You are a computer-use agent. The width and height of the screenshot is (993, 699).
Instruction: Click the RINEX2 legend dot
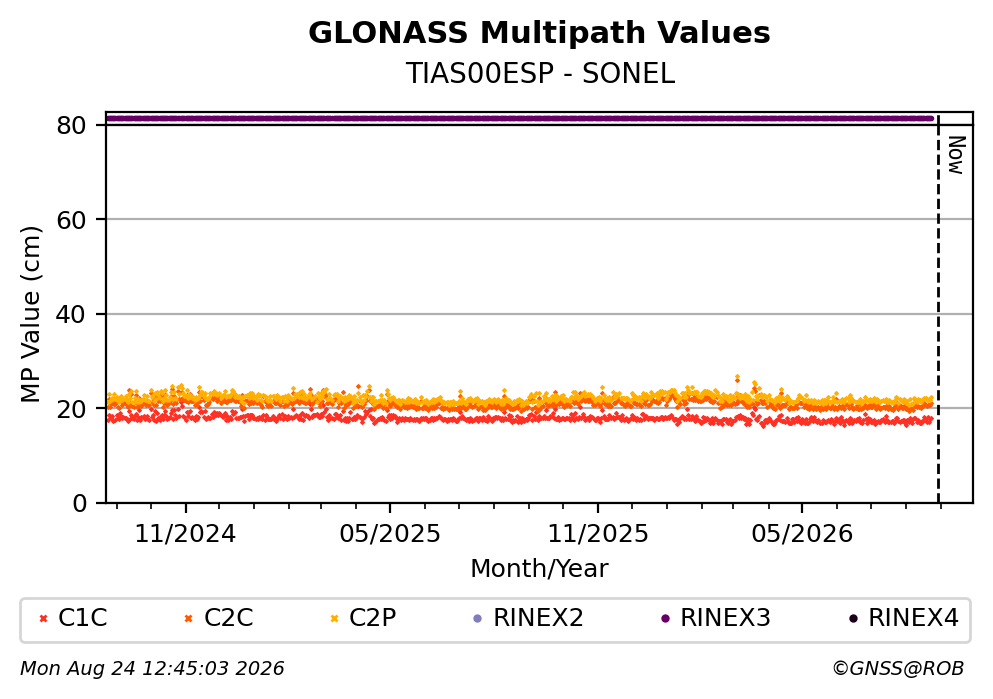click(478, 619)
